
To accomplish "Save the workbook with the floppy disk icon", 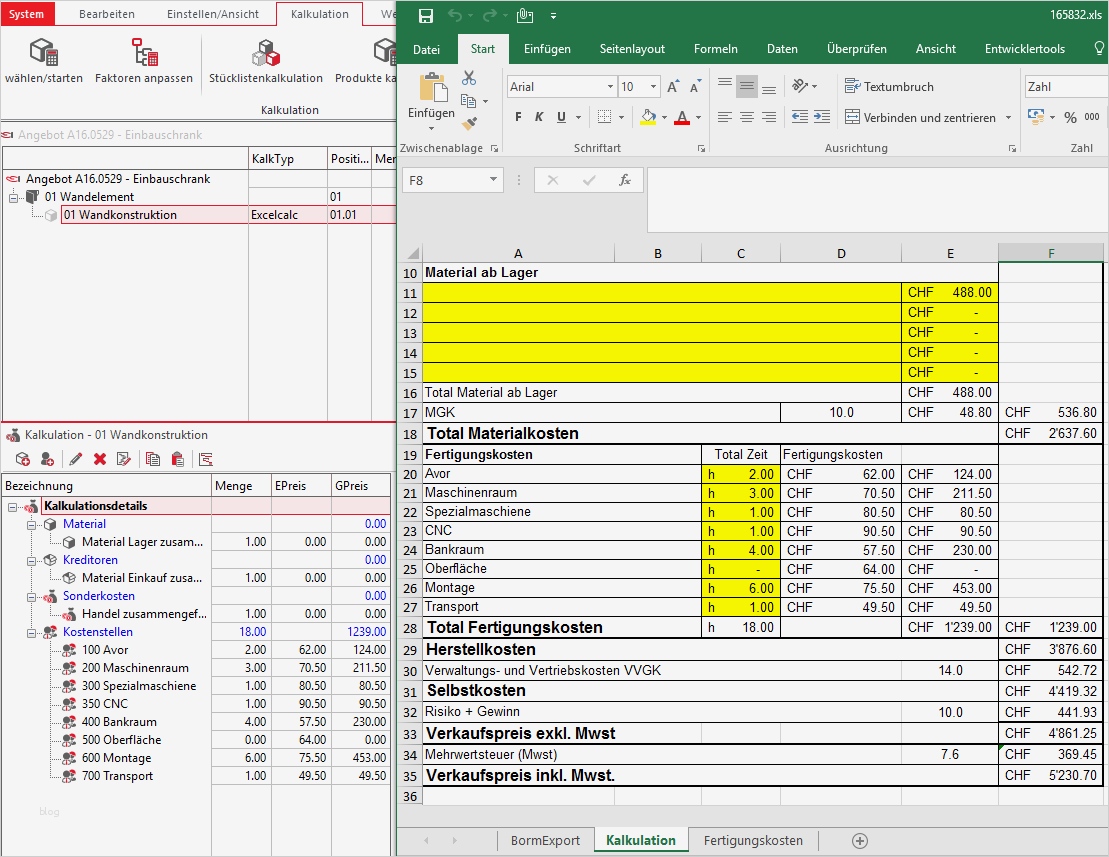I will pos(426,16).
